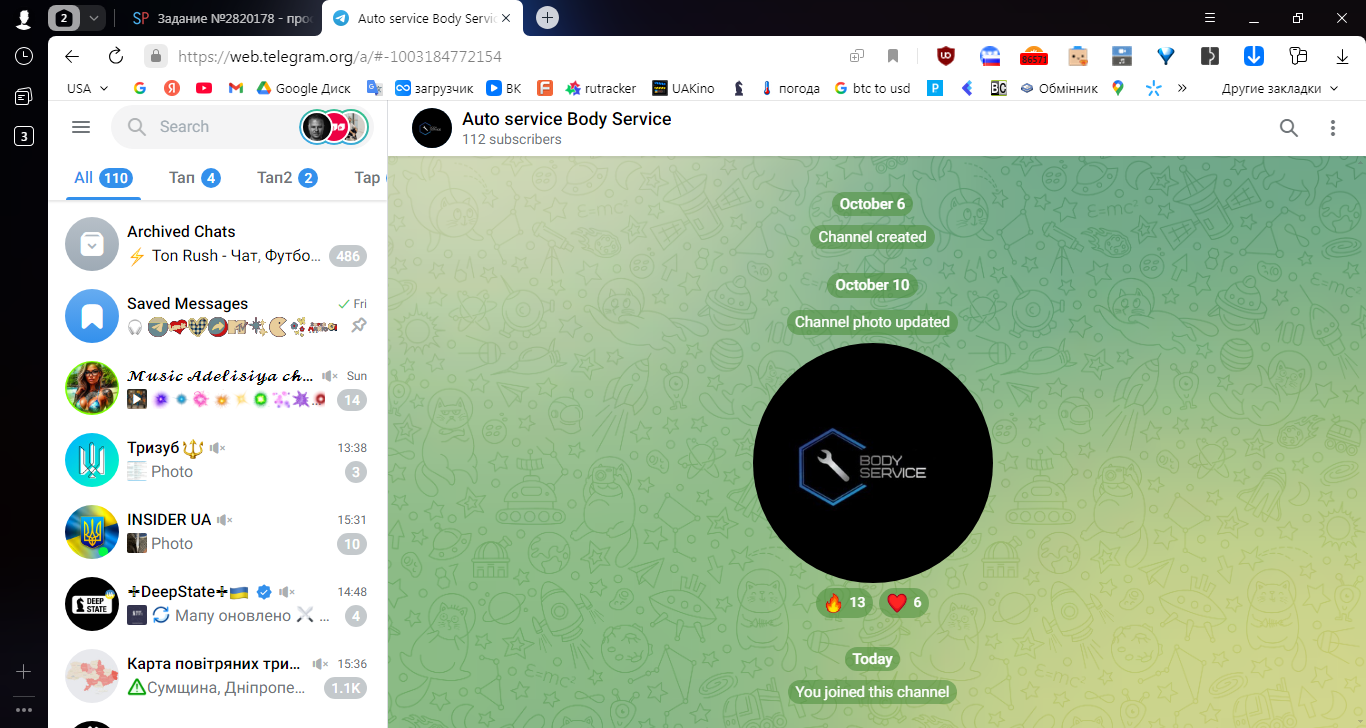Open YouTube bookmark icon

tap(204, 88)
